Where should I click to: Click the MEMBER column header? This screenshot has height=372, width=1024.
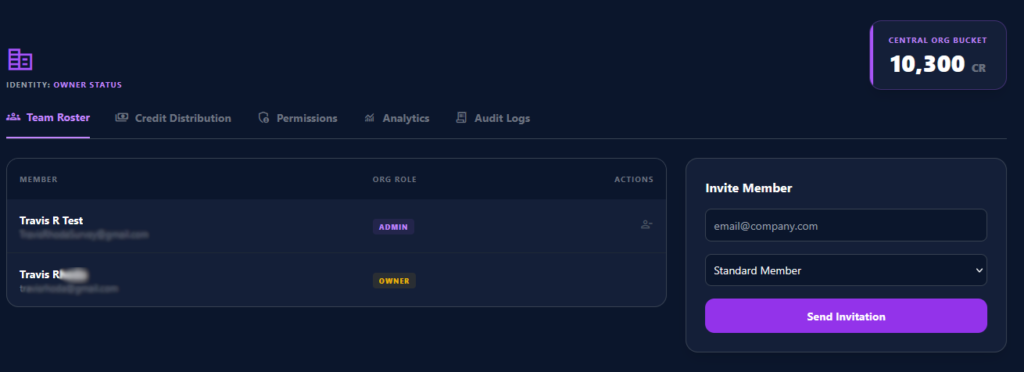pyautogui.click(x=39, y=179)
